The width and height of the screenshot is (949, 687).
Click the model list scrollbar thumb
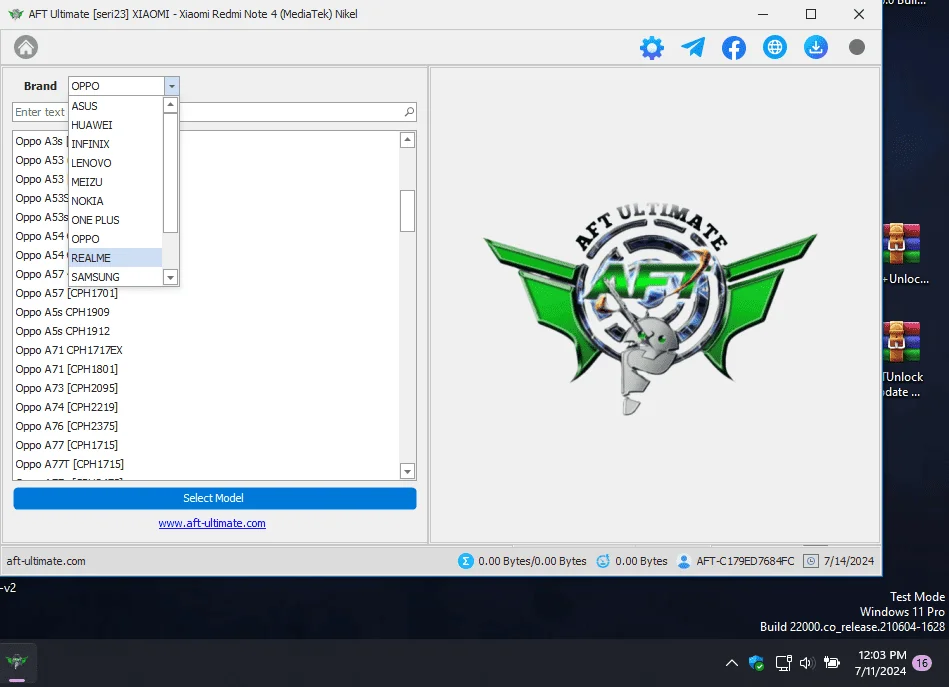coord(407,211)
